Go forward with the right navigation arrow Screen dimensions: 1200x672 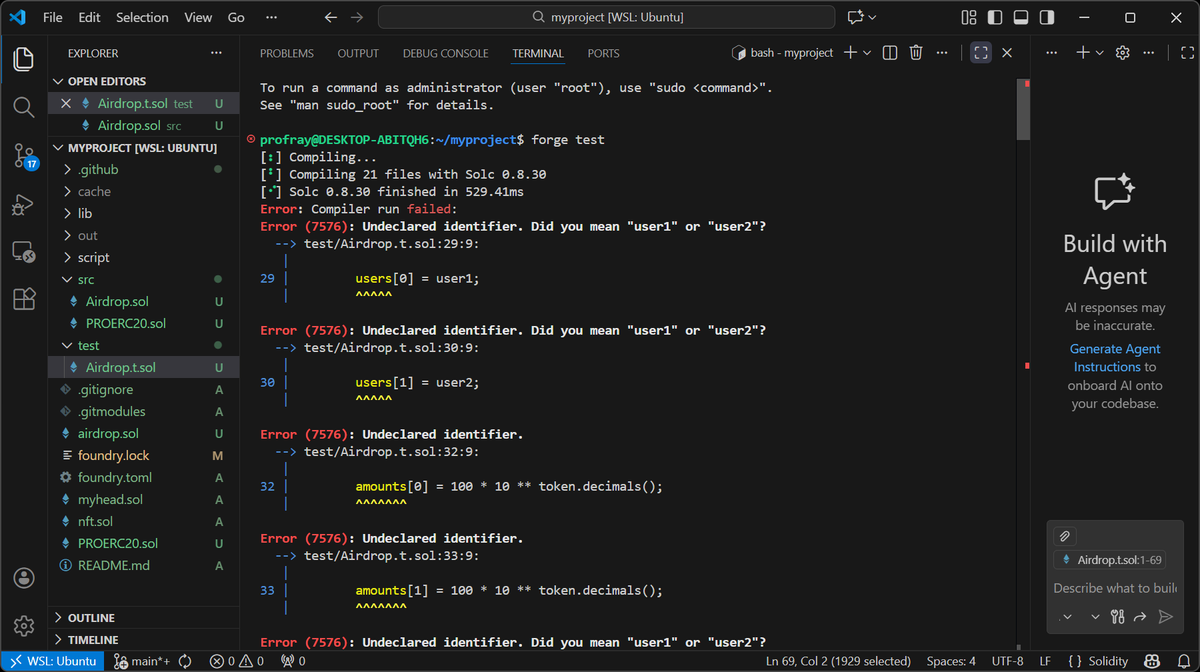click(357, 17)
